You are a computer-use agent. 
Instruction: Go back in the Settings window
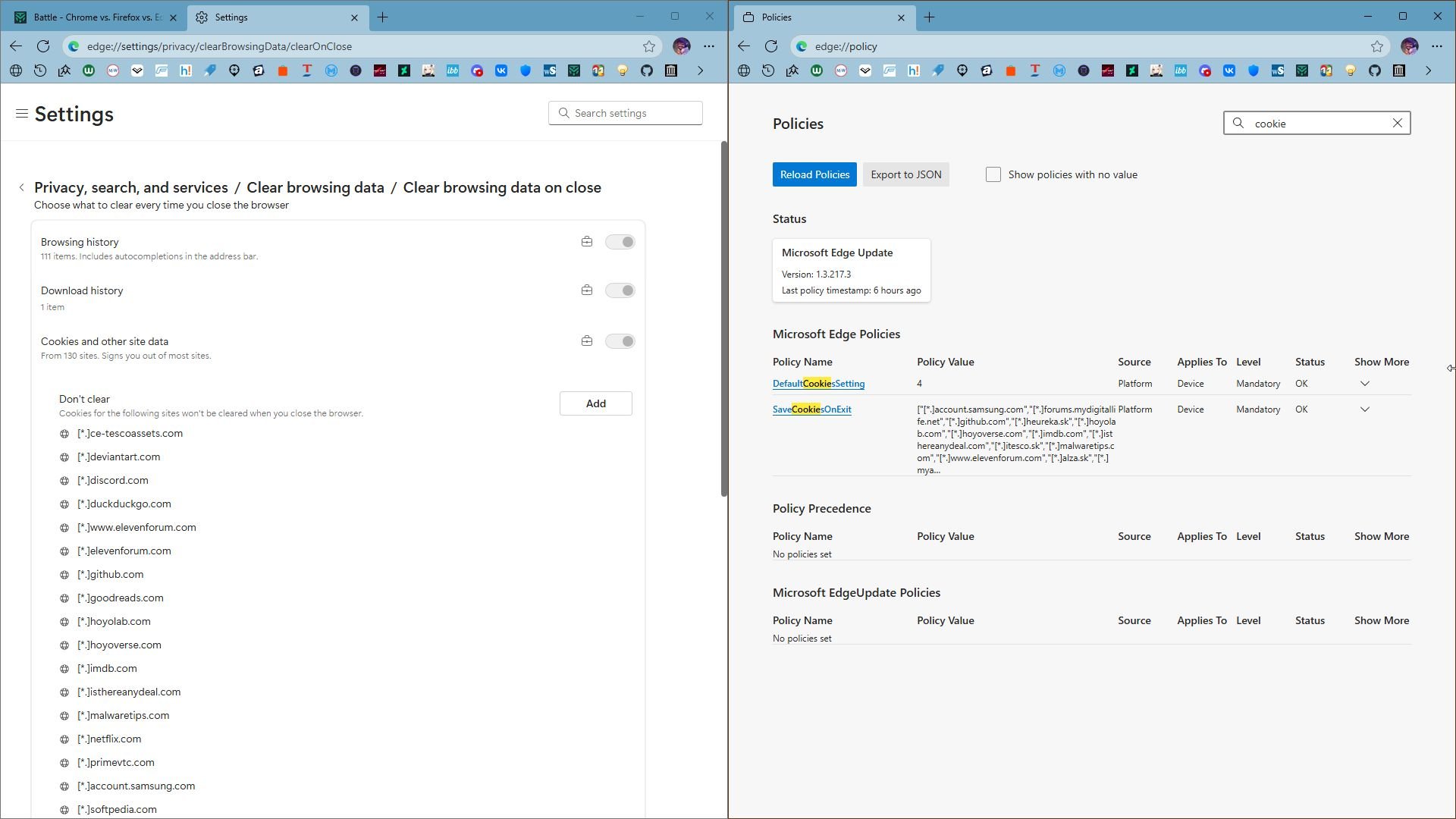16,46
